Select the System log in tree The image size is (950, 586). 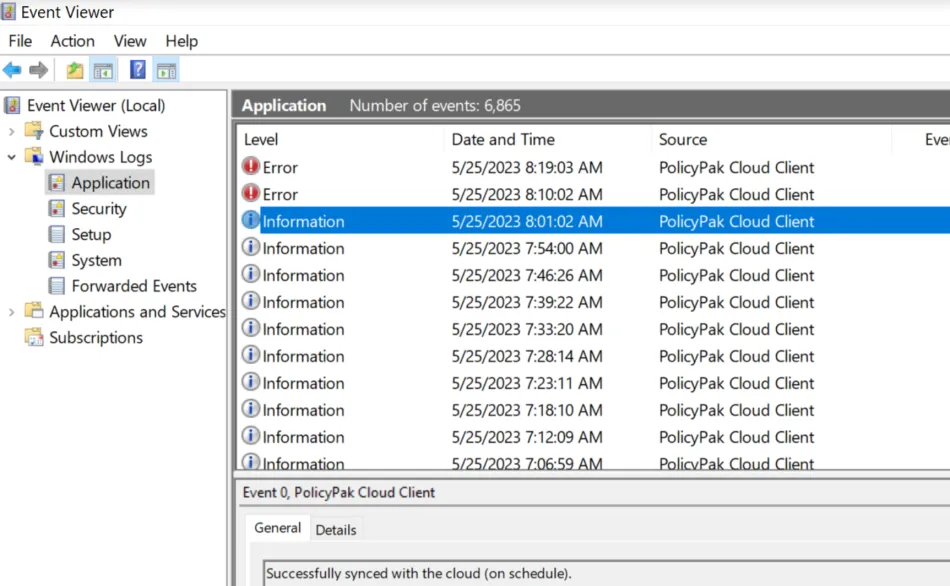point(96,260)
